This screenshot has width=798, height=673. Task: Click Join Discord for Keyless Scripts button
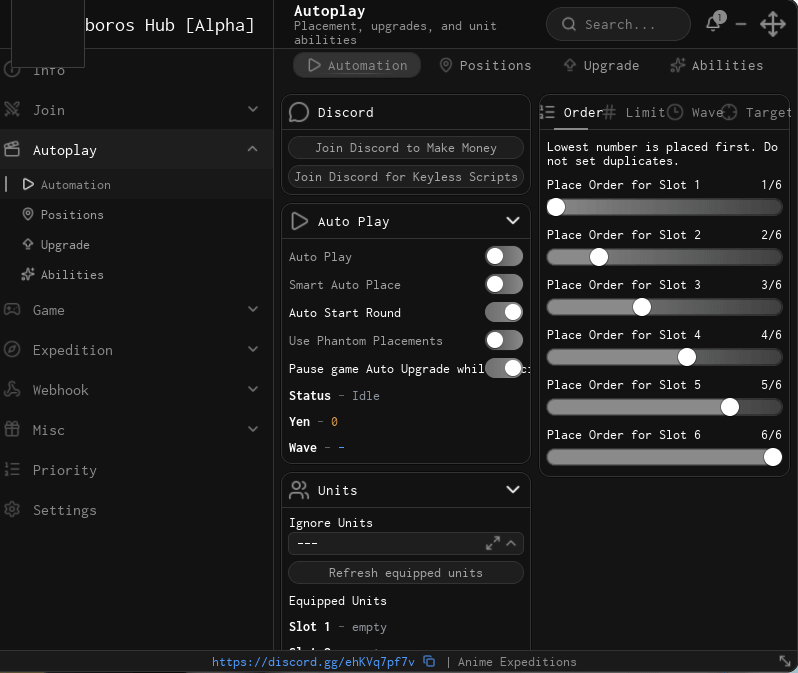pyautogui.click(x=406, y=177)
